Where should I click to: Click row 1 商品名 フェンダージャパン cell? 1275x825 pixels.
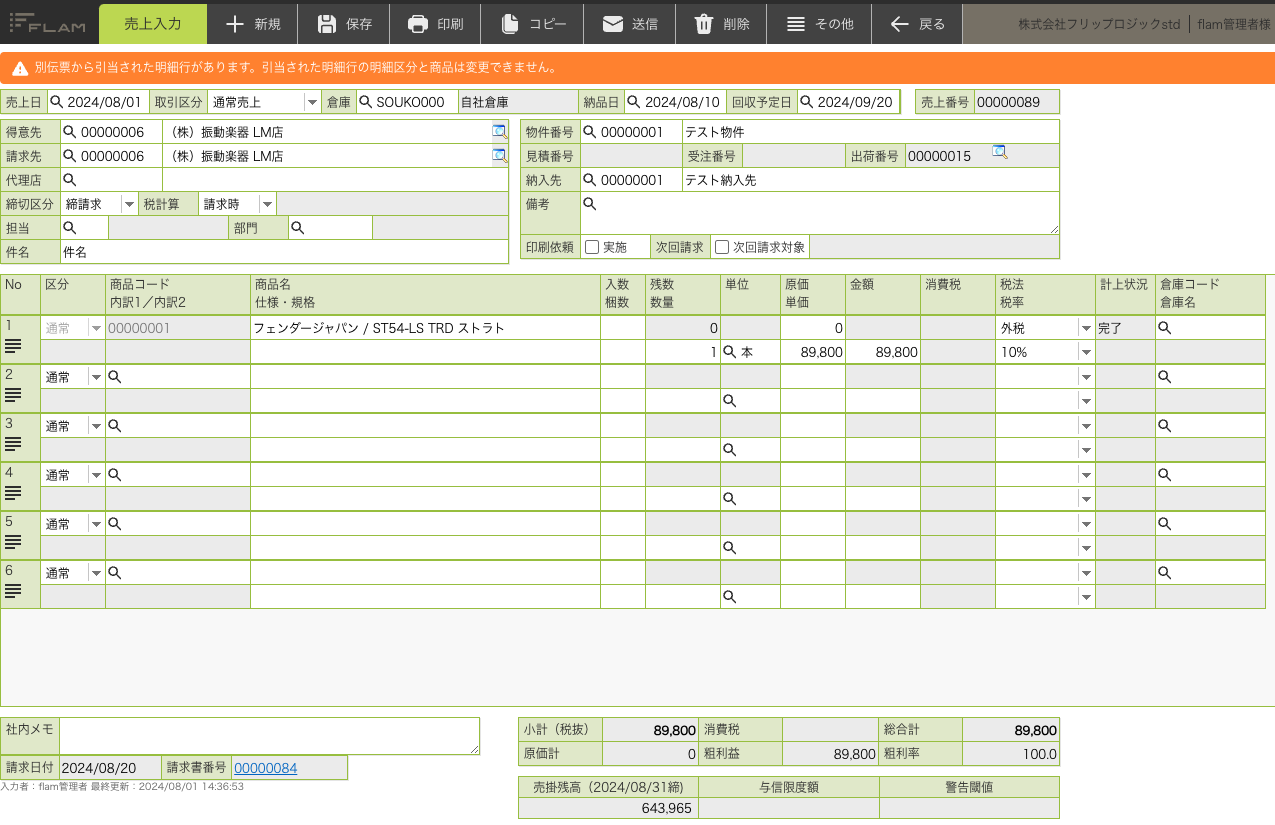(x=425, y=328)
